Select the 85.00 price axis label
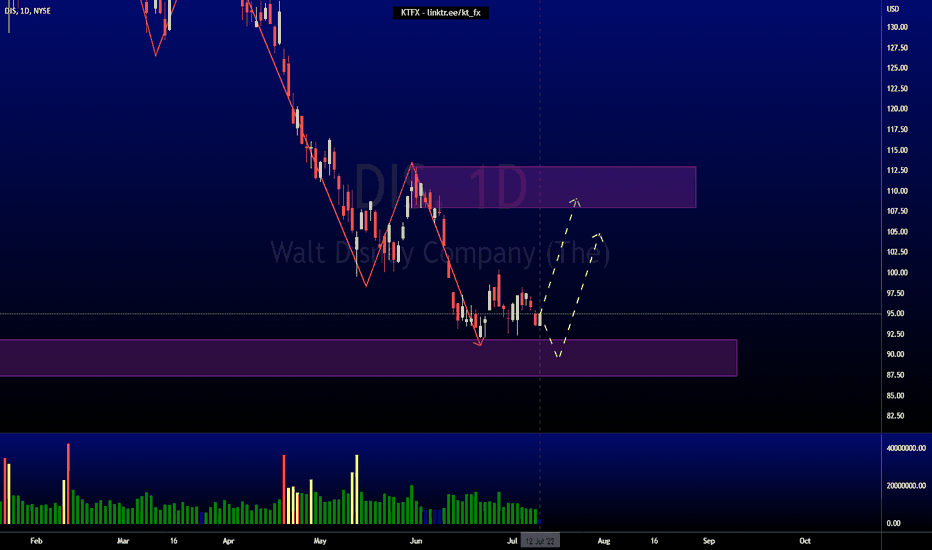This screenshot has width=932, height=550. (895, 395)
